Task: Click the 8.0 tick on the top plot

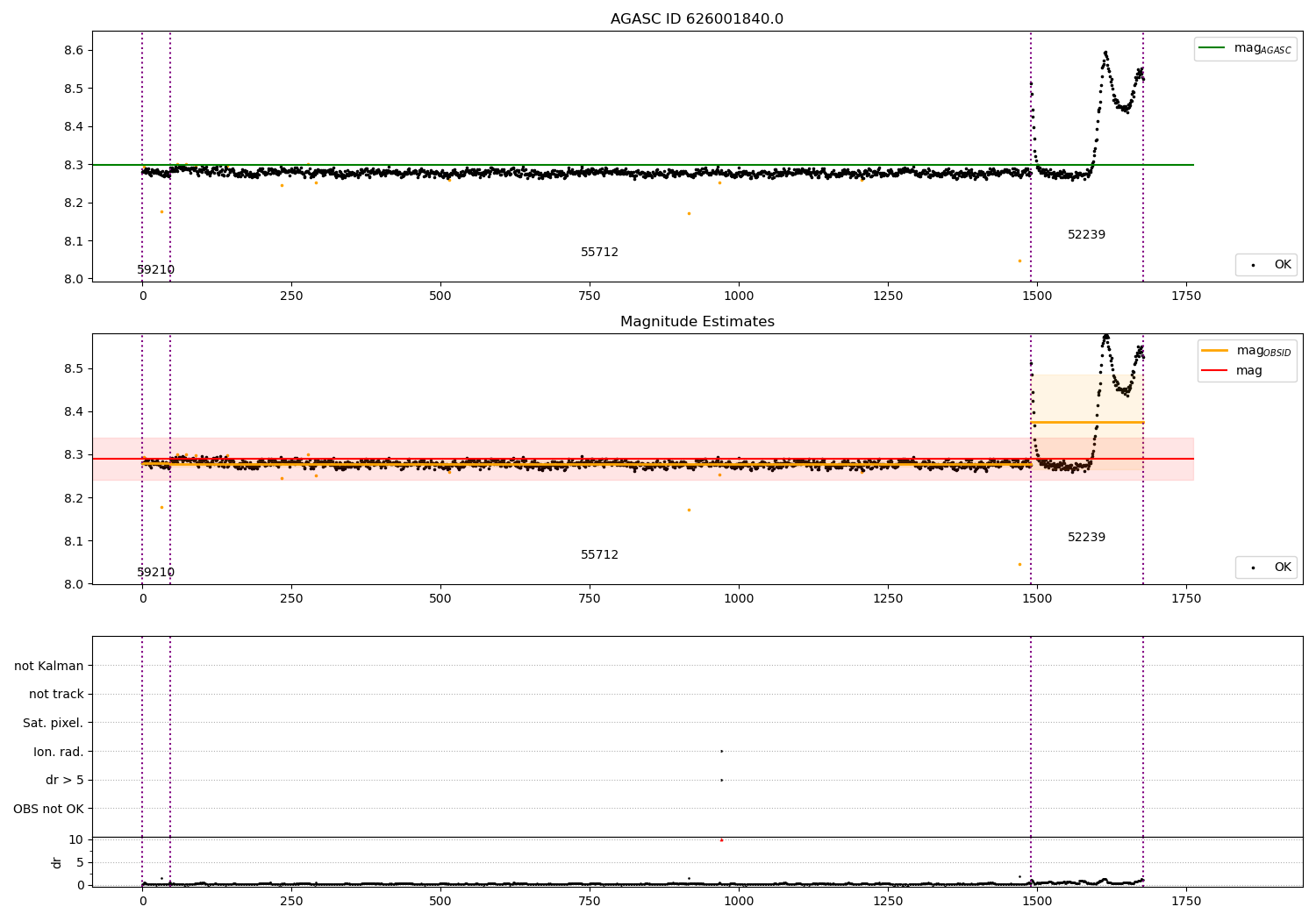Action: (x=74, y=280)
